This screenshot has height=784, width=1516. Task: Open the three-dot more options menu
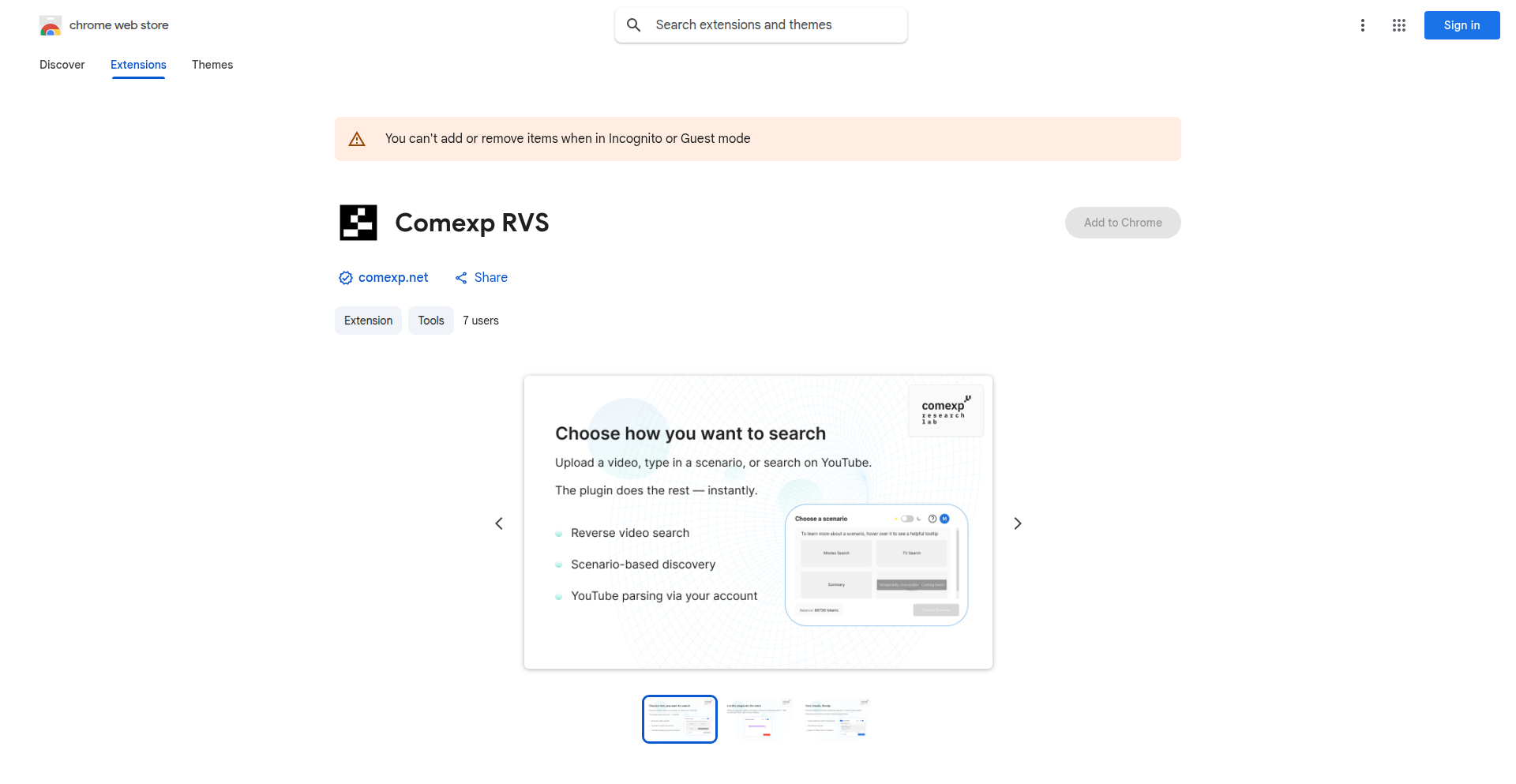pyautogui.click(x=1362, y=25)
